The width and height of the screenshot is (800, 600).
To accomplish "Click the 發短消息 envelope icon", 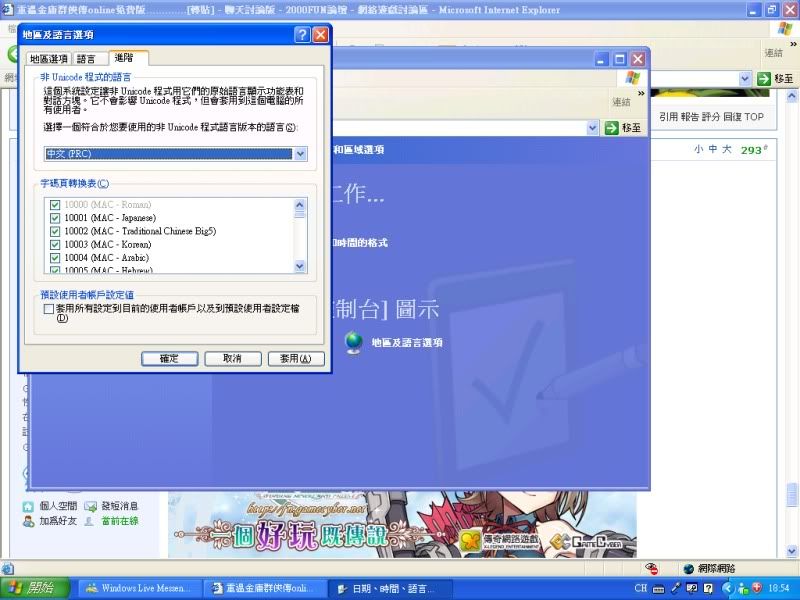I will click(x=92, y=506).
